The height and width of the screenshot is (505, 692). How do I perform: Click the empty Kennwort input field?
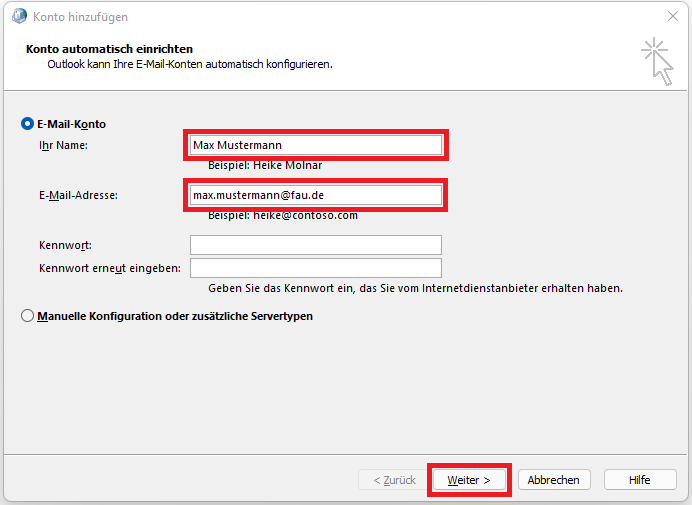[x=315, y=245]
